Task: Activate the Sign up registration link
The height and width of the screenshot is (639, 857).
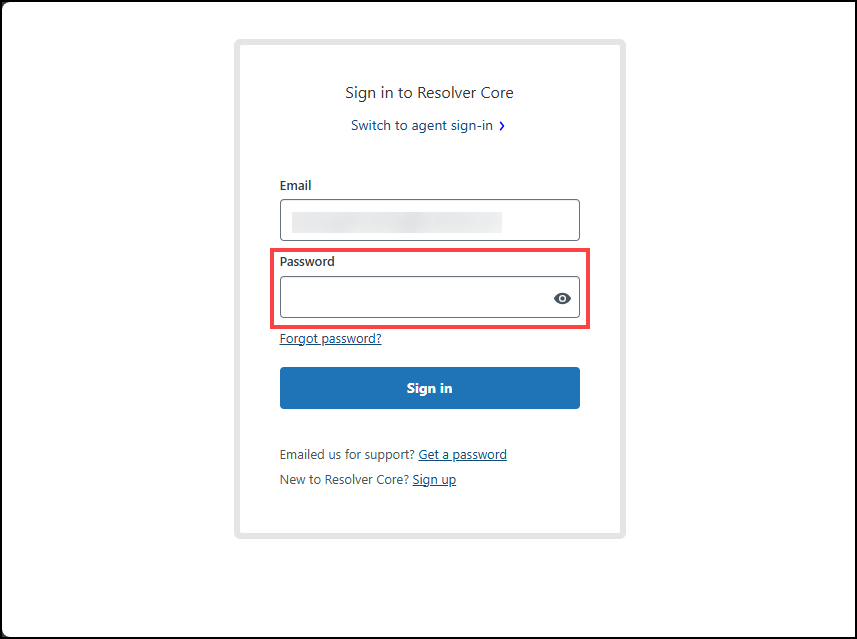Action: 434,479
